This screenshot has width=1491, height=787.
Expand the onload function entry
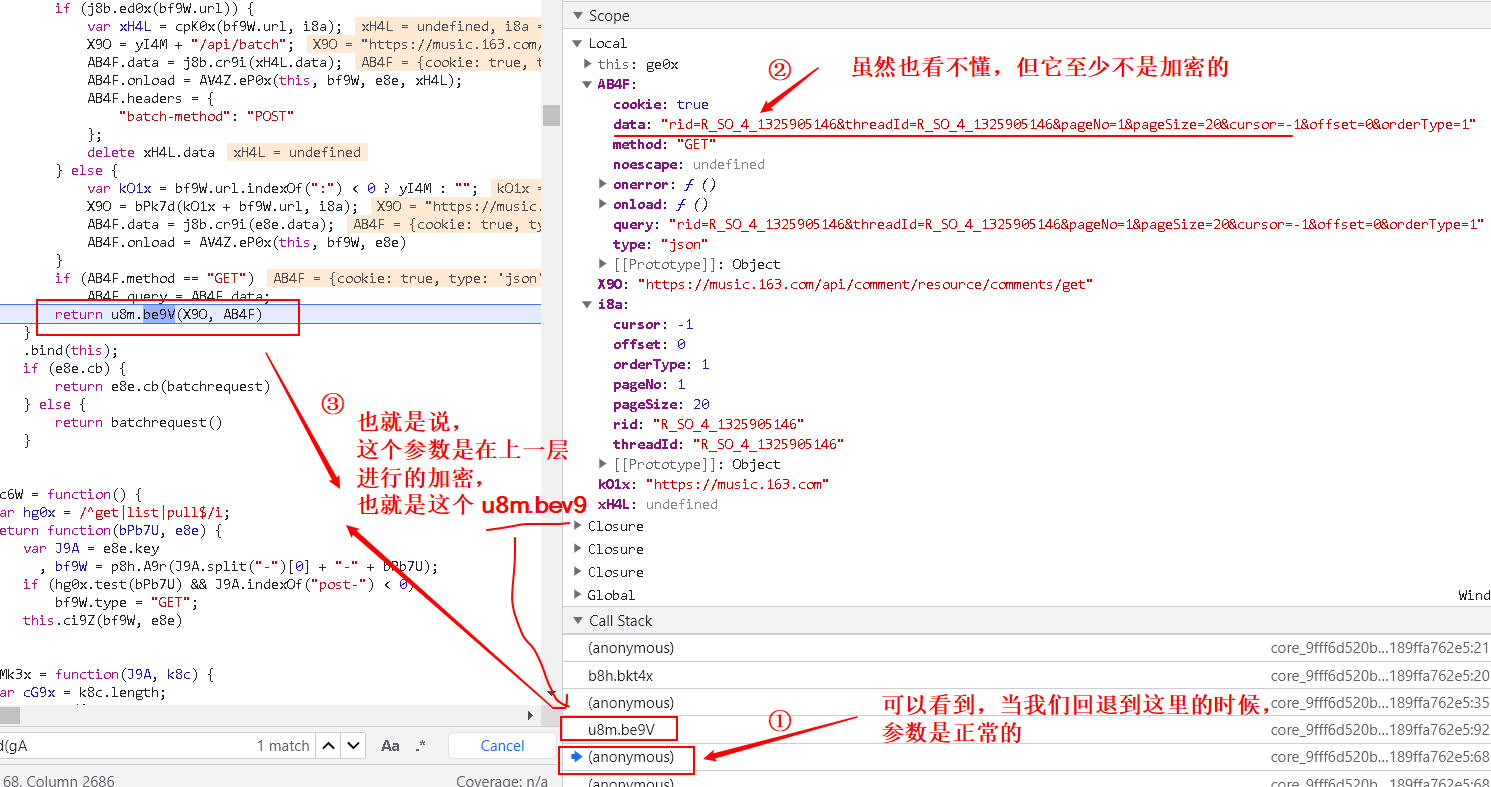pyautogui.click(x=603, y=204)
